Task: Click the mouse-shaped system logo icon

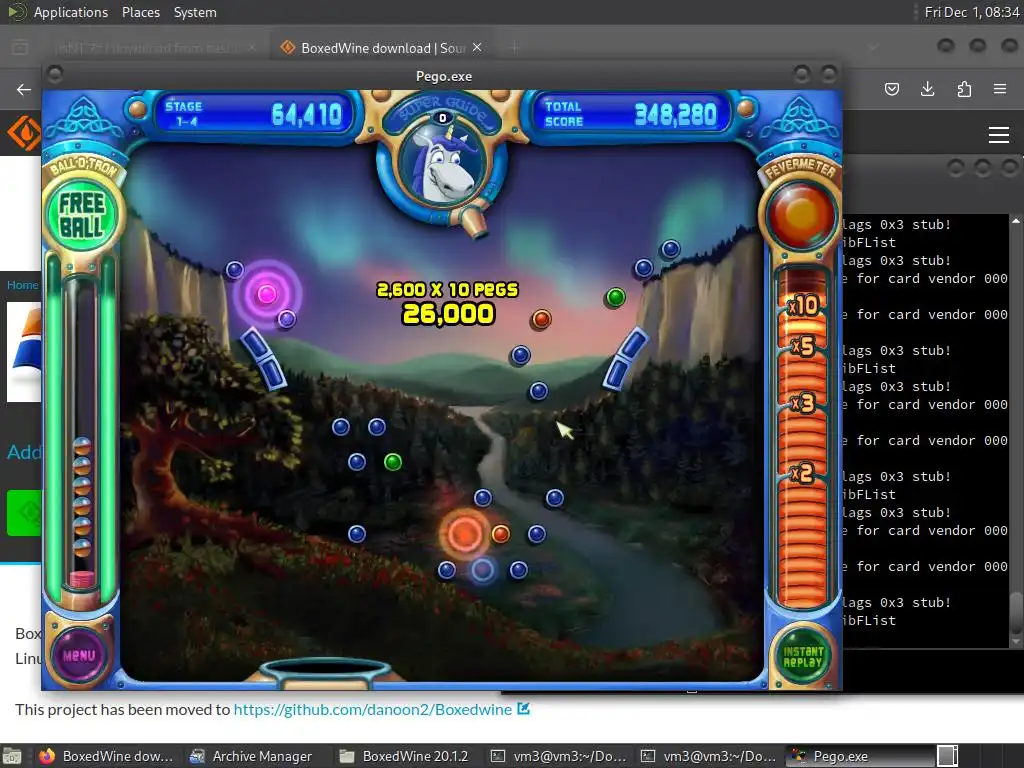Action: coord(16,12)
